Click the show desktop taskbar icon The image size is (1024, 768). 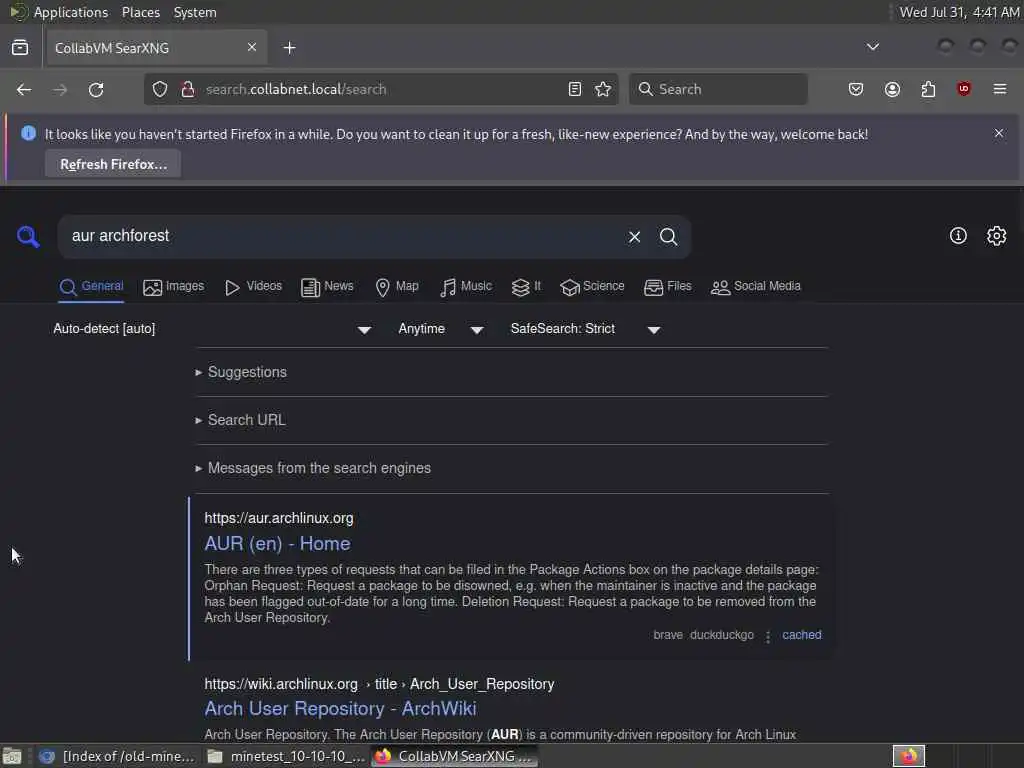(12, 756)
